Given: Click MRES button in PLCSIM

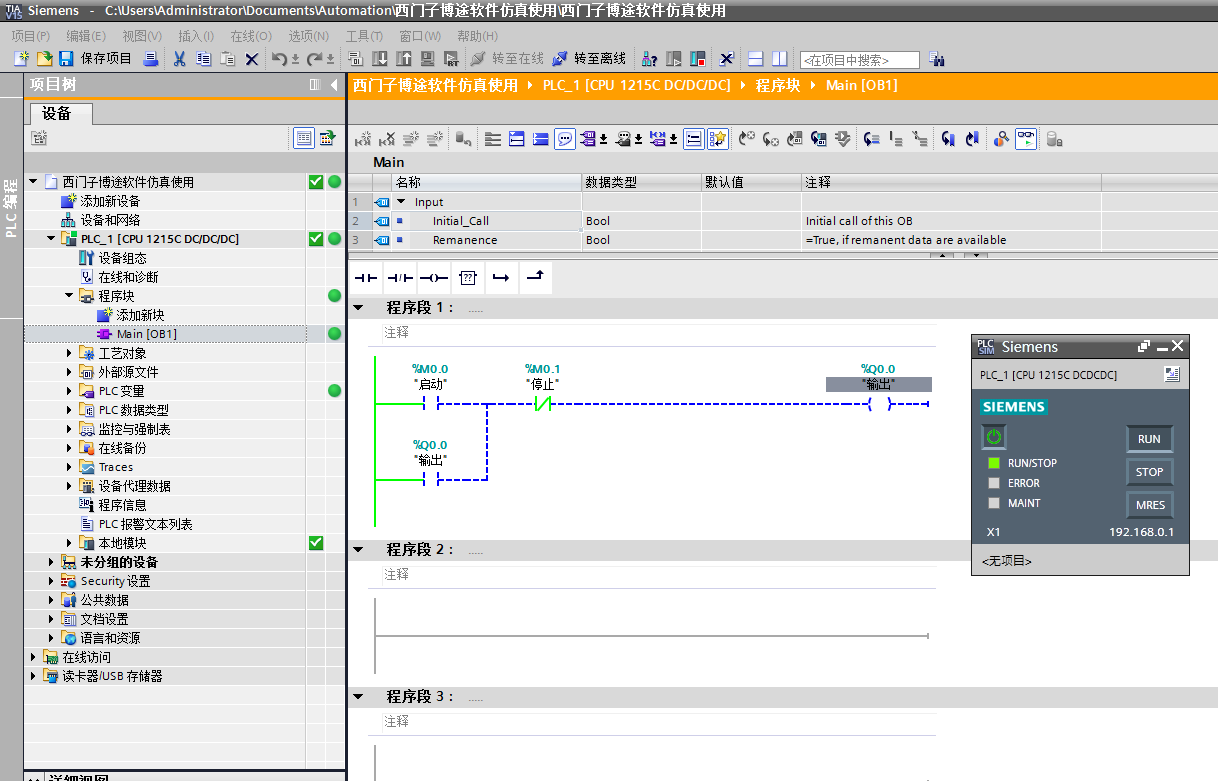Looking at the screenshot, I should coord(1149,505).
